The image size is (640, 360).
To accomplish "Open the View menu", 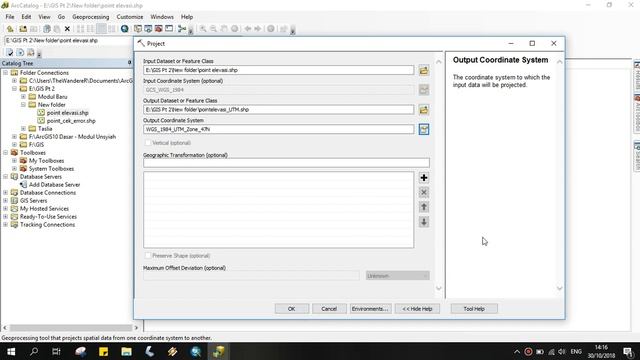I will click(x=44, y=17).
